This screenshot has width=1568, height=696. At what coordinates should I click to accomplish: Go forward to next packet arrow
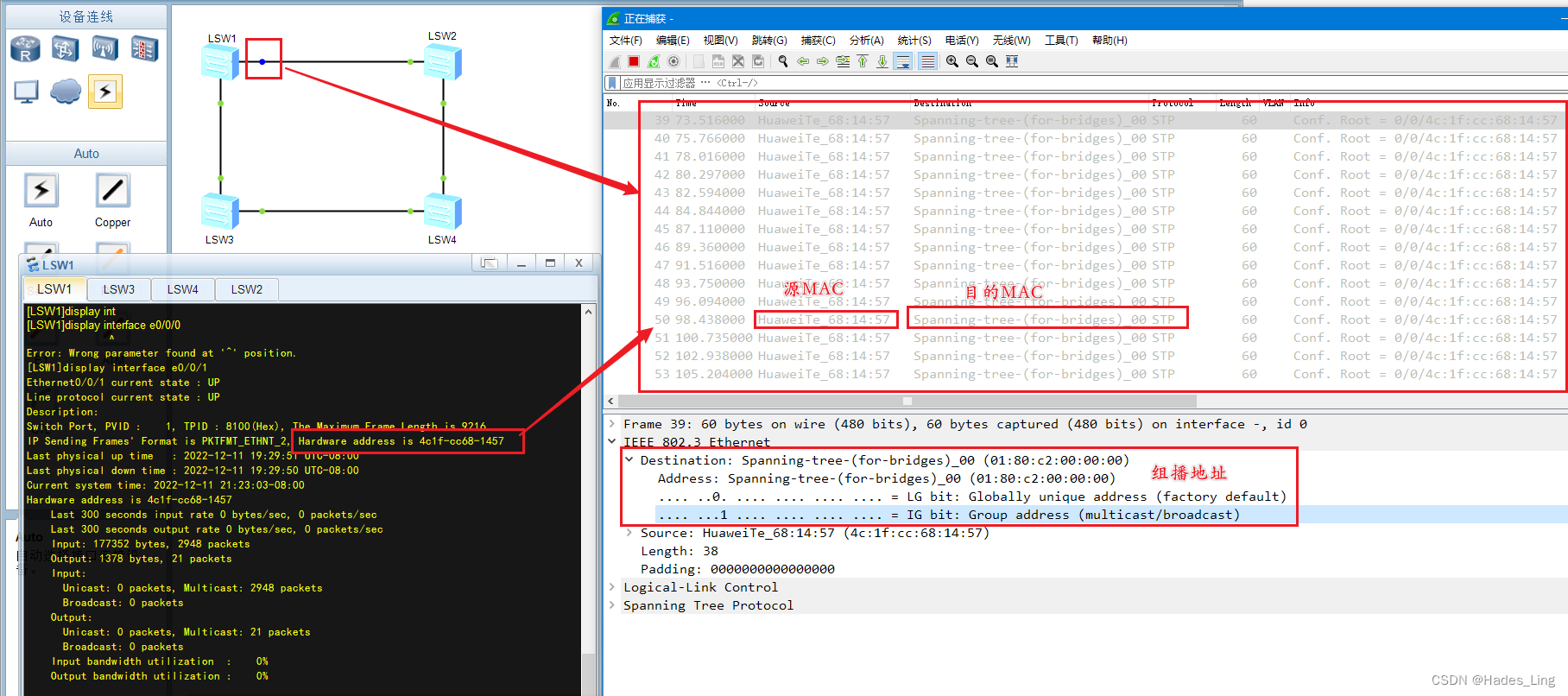(823, 61)
